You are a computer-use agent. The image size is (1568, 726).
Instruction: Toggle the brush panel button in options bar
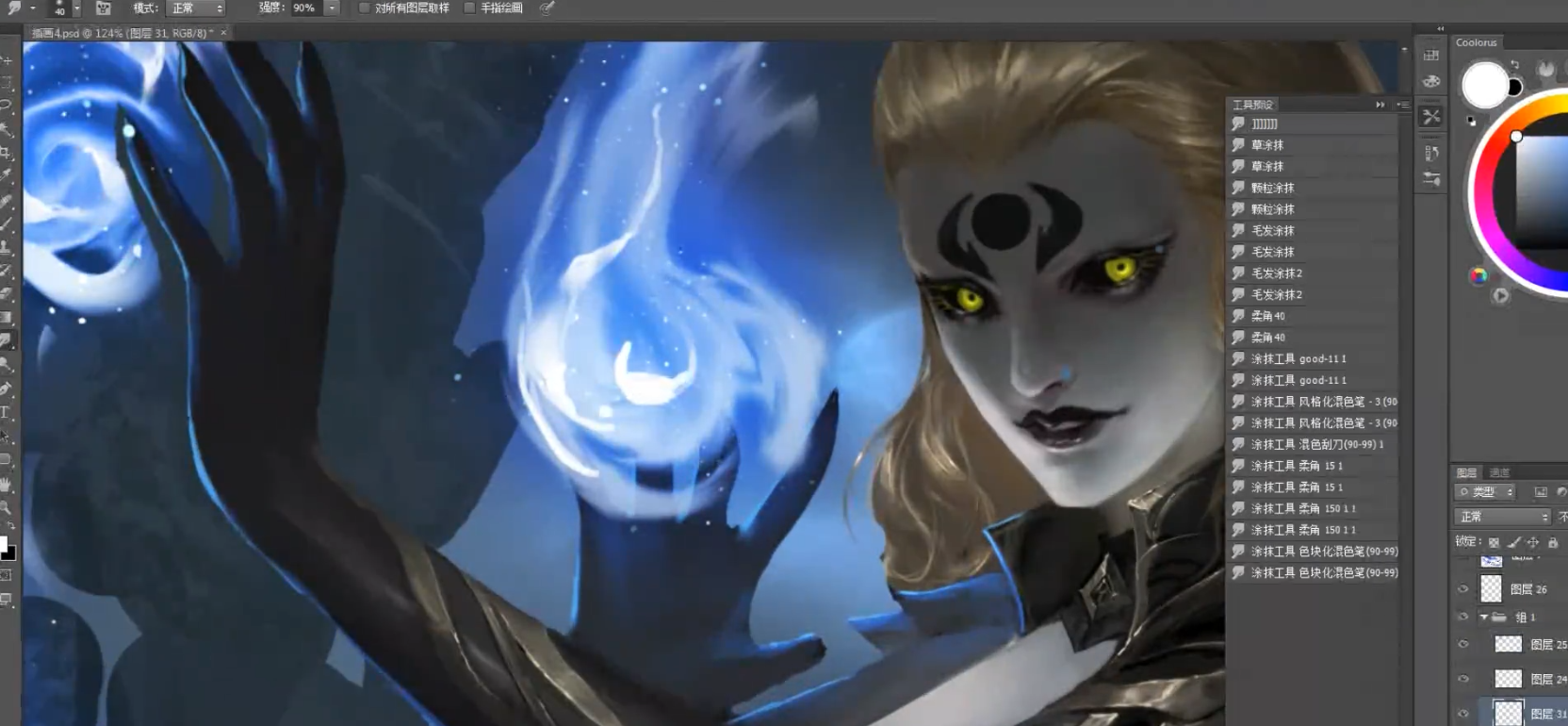coord(104,8)
